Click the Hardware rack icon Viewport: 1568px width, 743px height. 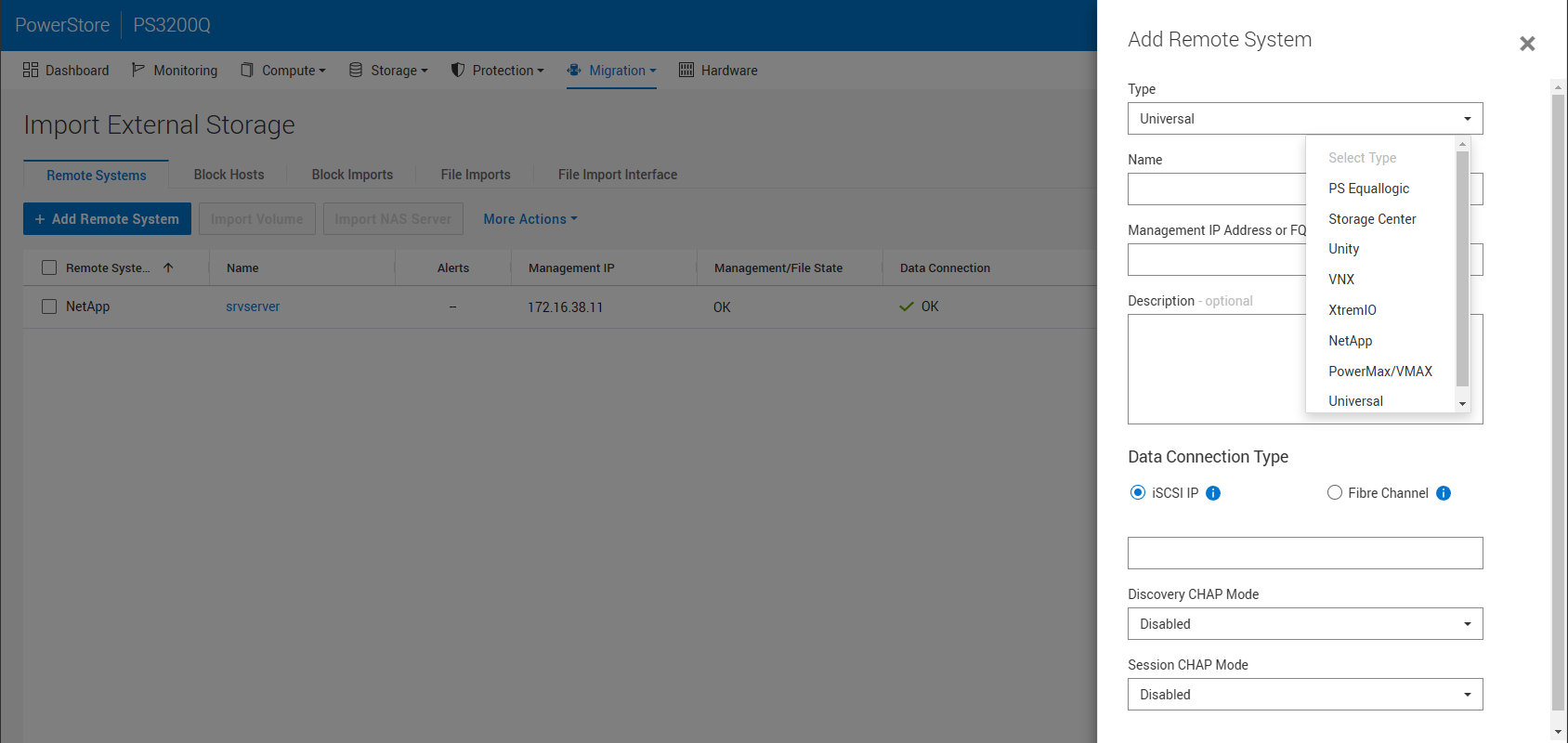tap(686, 70)
